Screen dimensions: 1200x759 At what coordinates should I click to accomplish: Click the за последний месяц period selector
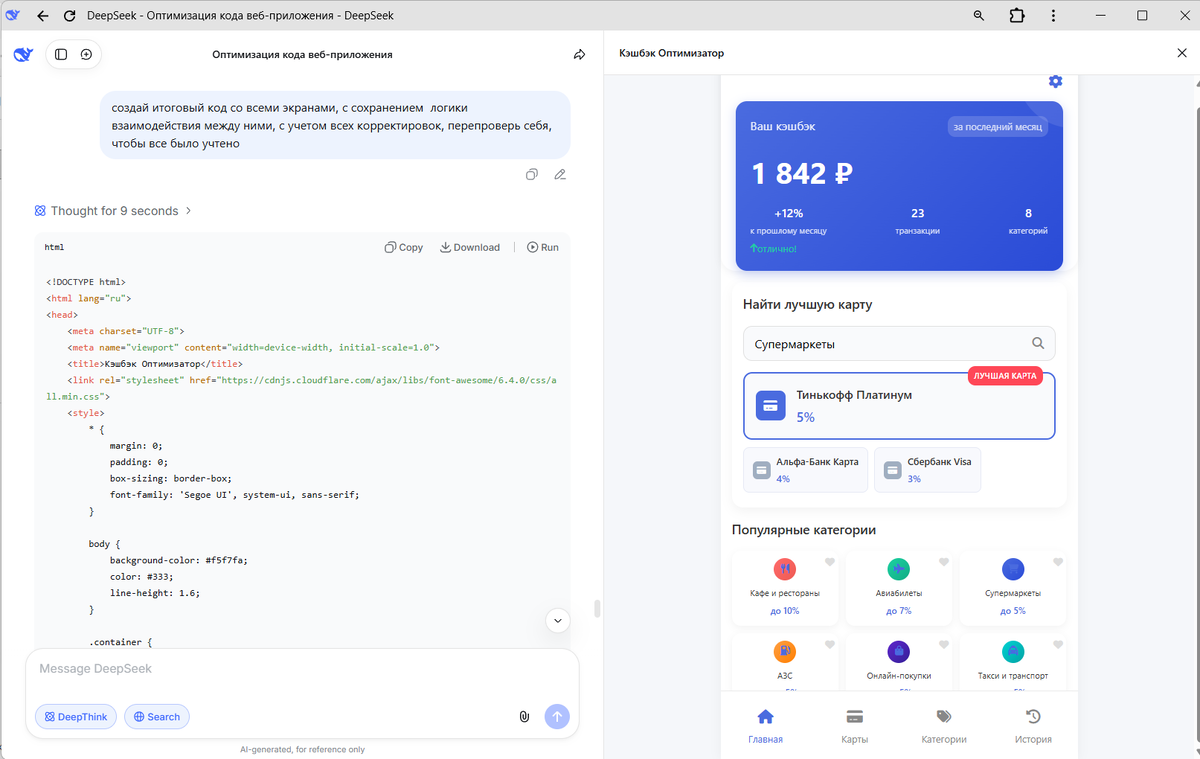tap(997, 127)
